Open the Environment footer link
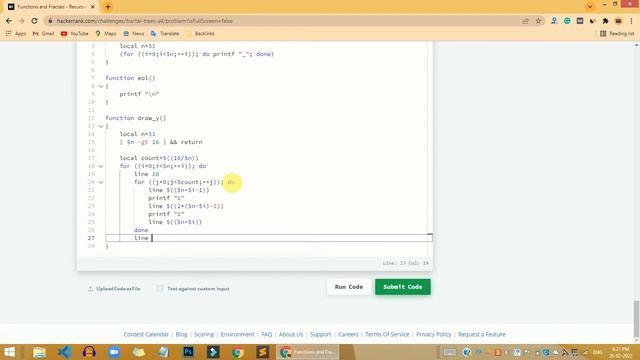 [237, 334]
